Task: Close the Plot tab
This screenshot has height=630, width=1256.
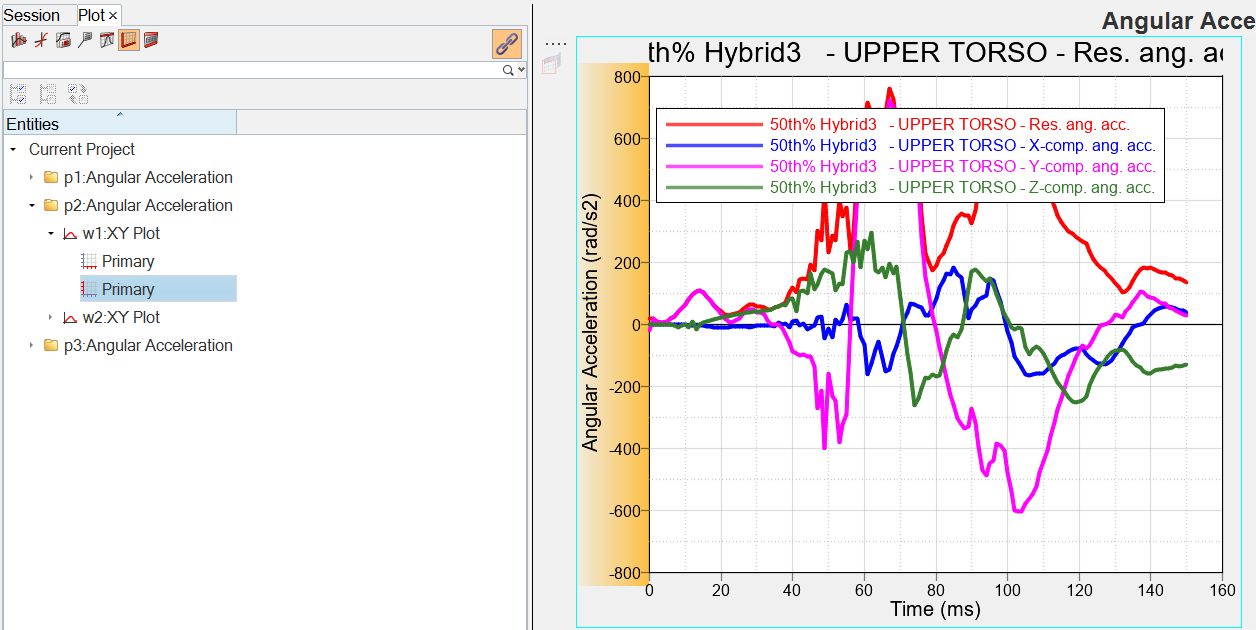Action: 113,16
